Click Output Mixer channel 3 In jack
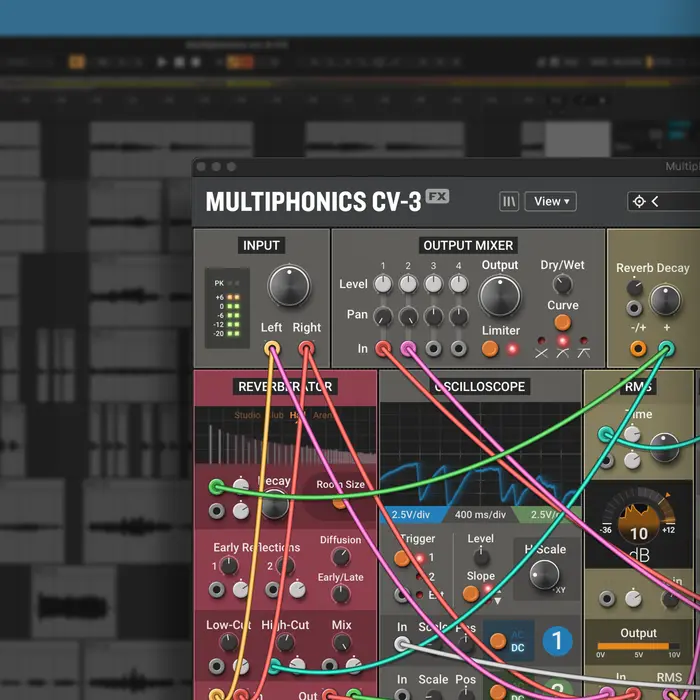The image size is (700, 700). pyautogui.click(x=433, y=349)
